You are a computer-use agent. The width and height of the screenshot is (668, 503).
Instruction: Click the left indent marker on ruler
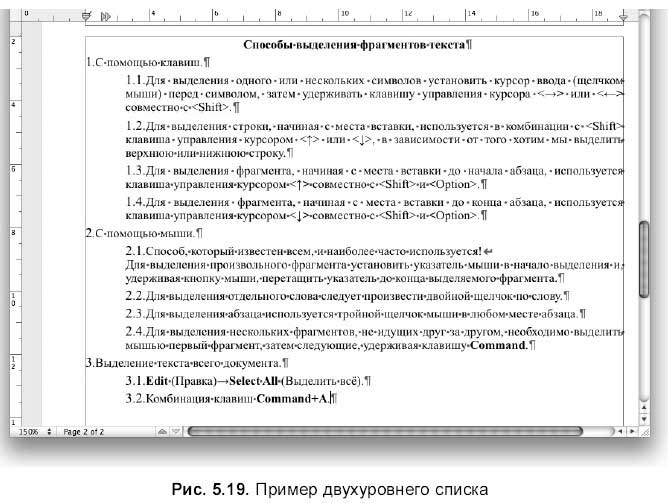pyautogui.click(x=87, y=16)
